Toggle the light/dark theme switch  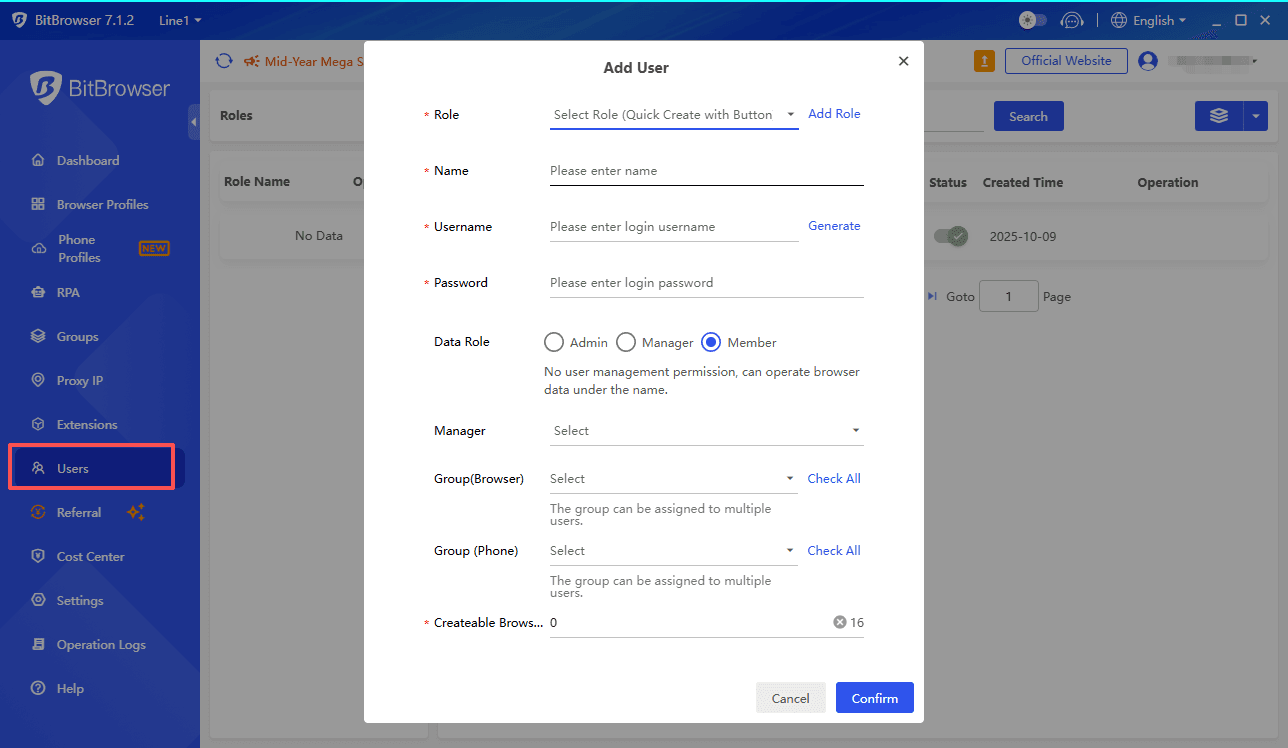click(1032, 20)
